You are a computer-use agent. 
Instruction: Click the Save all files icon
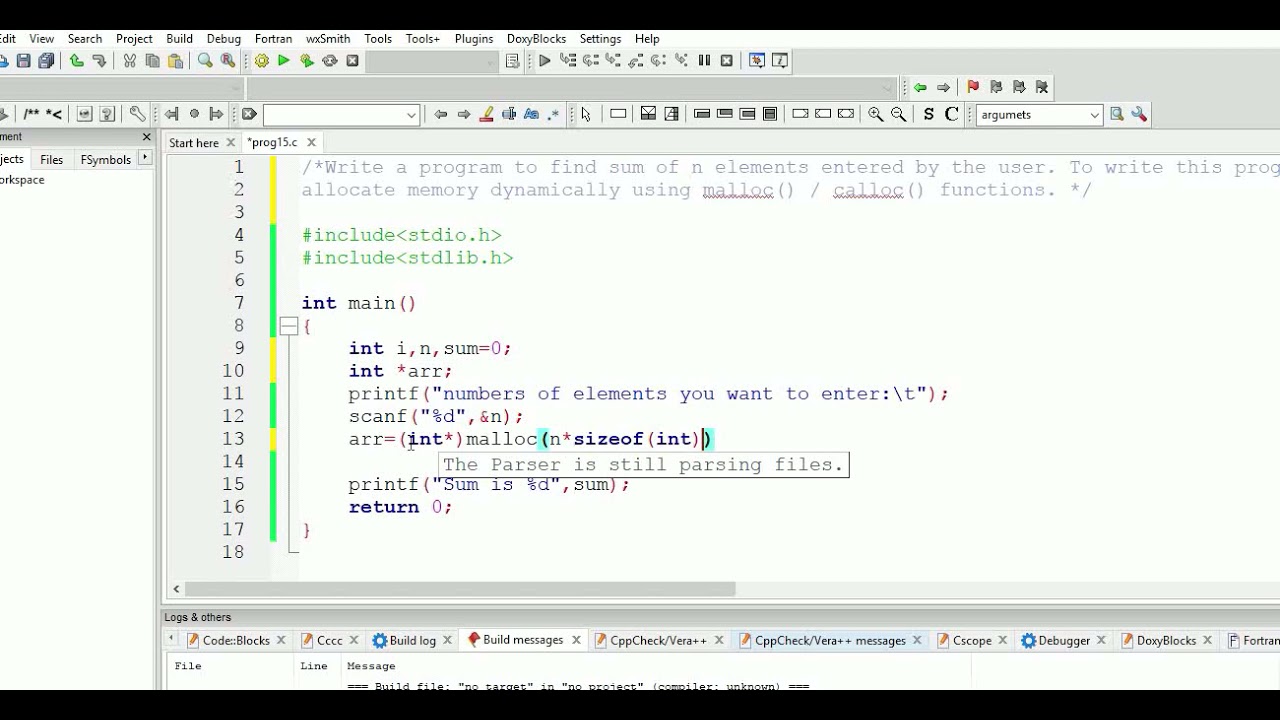(x=46, y=61)
